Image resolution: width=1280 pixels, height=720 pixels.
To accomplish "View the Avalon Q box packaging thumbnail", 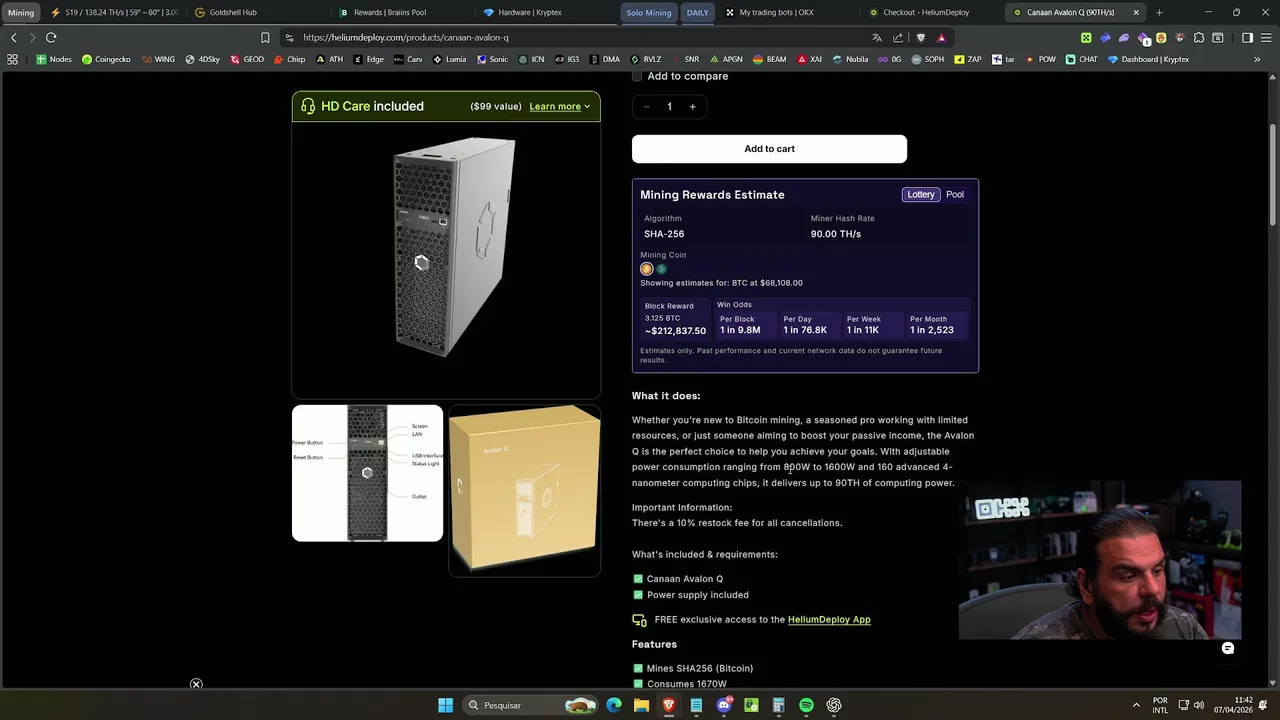I will [524, 490].
